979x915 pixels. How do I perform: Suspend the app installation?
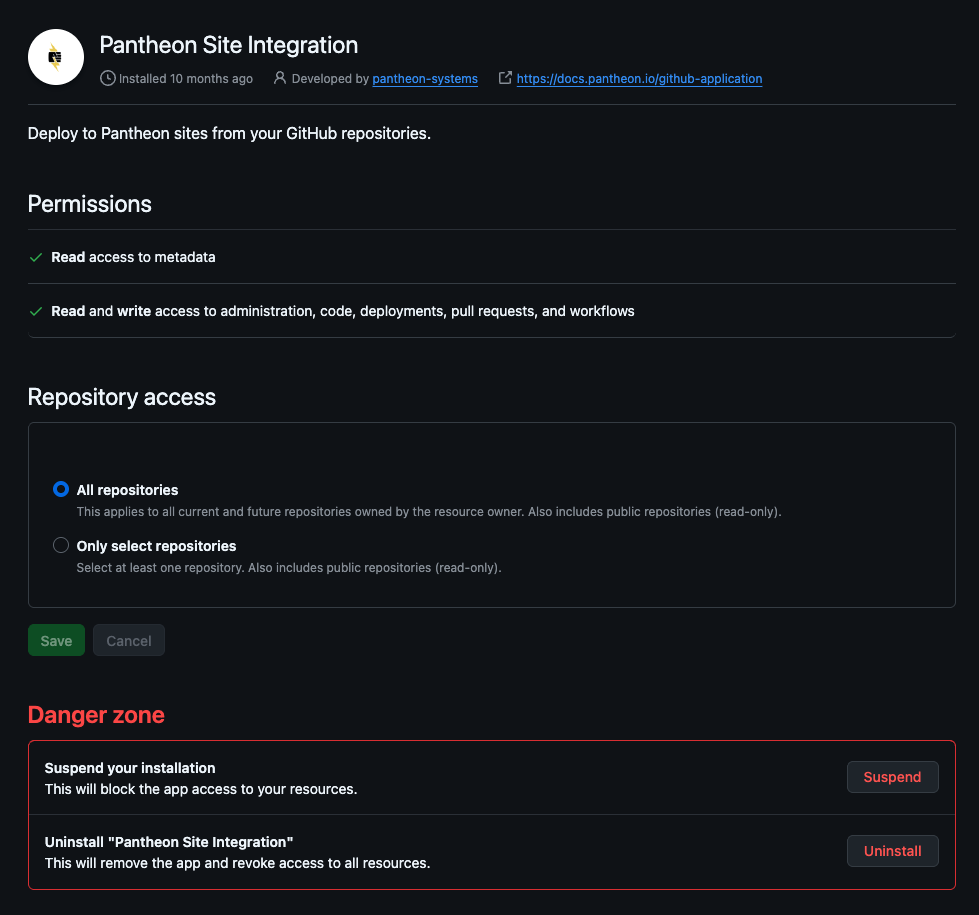(x=892, y=777)
